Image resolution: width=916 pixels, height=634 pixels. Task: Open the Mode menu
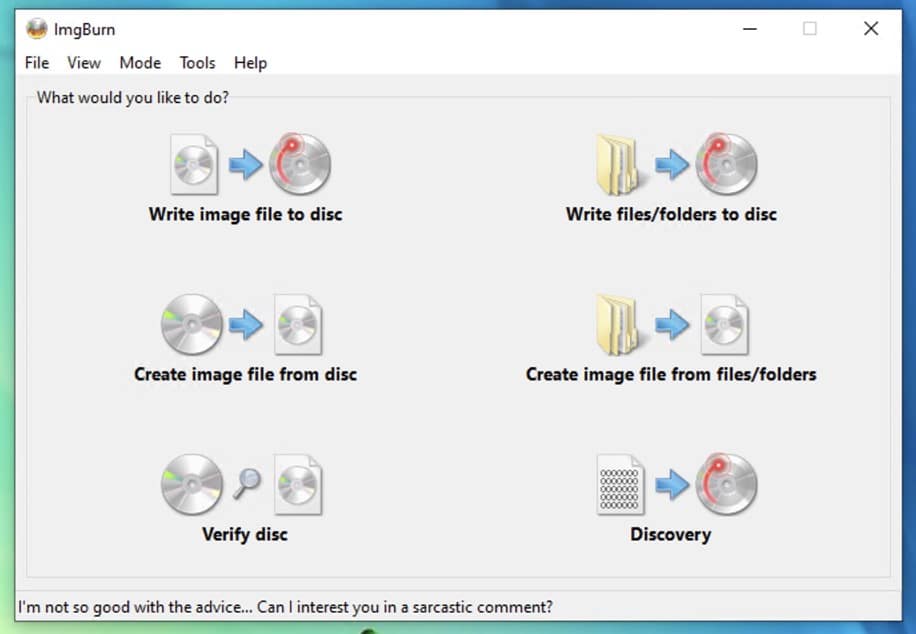[140, 63]
